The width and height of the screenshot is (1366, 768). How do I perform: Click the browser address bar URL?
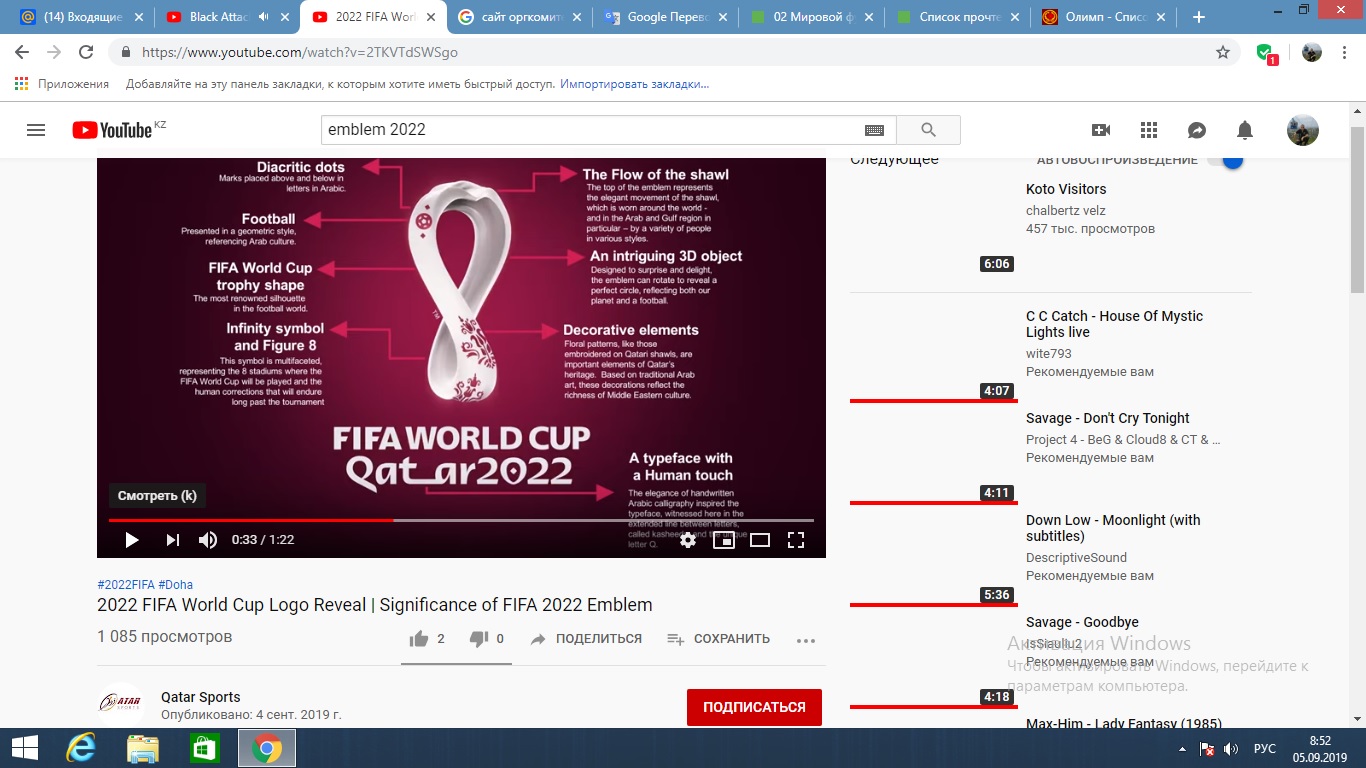[300, 53]
